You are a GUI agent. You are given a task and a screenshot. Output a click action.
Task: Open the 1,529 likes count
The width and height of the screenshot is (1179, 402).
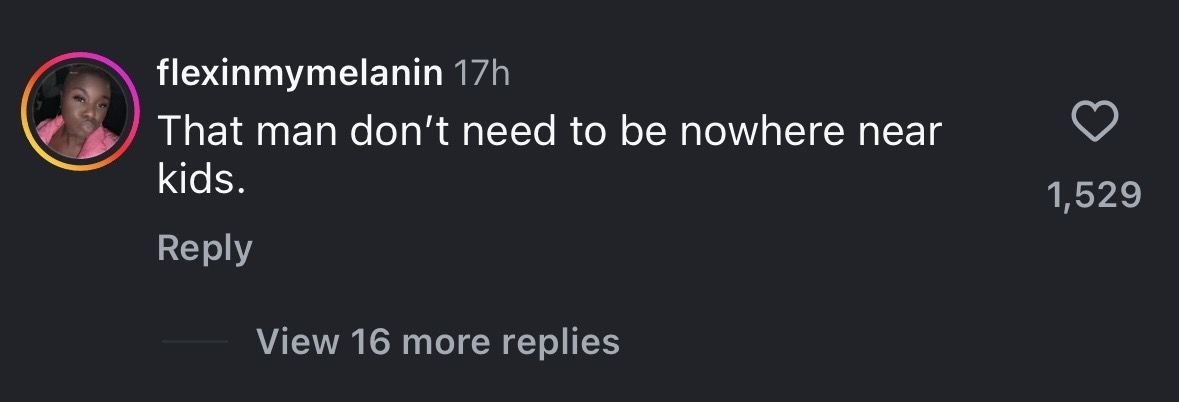click(x=1094, y=195)
